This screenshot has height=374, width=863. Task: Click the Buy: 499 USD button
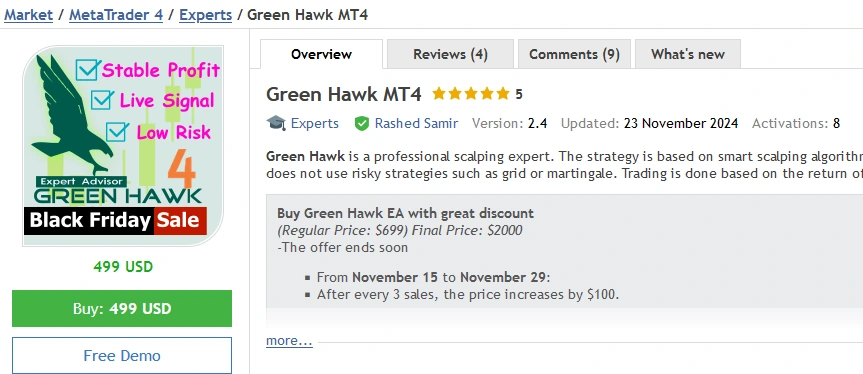click(122, 309)
